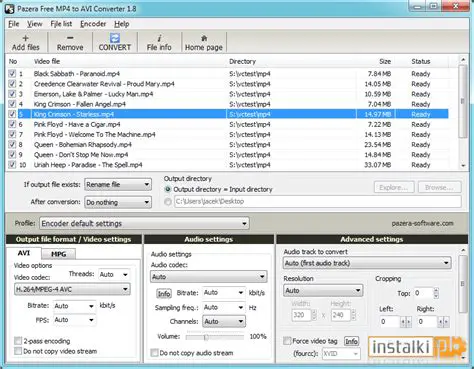Viewport: 474px width, 369px height.
Task: Click the cropping Right stepper
Action: click(x=443, y=322)
